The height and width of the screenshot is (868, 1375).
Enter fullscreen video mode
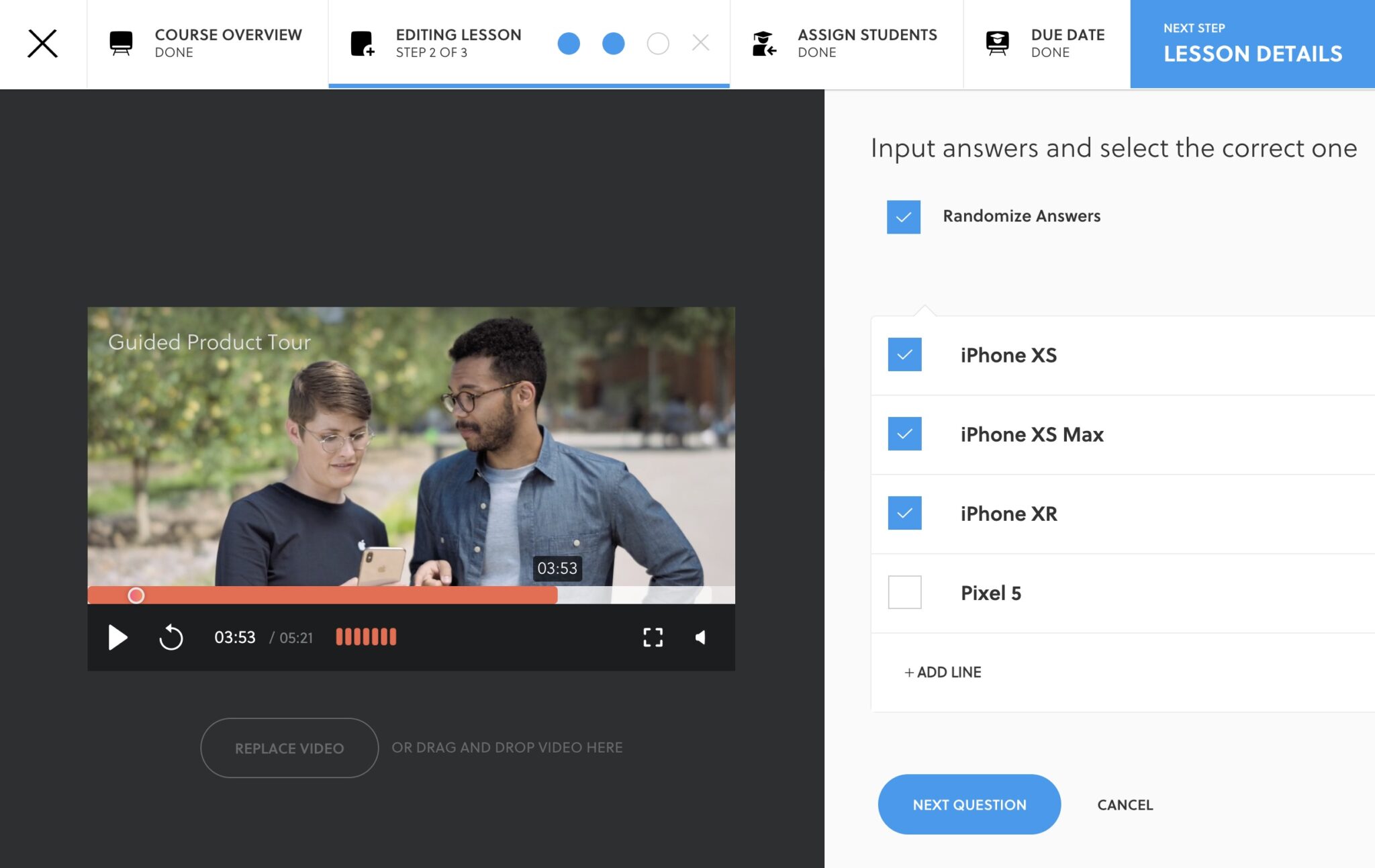click(x=653, y=637)
